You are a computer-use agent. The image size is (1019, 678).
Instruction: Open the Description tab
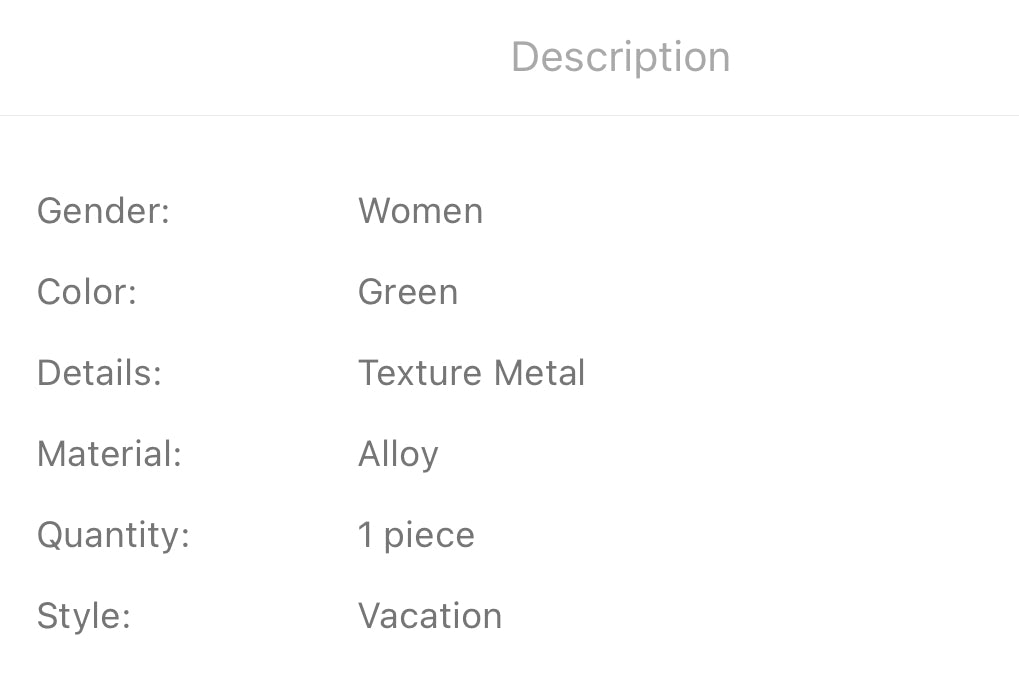[x=620, y=57]
